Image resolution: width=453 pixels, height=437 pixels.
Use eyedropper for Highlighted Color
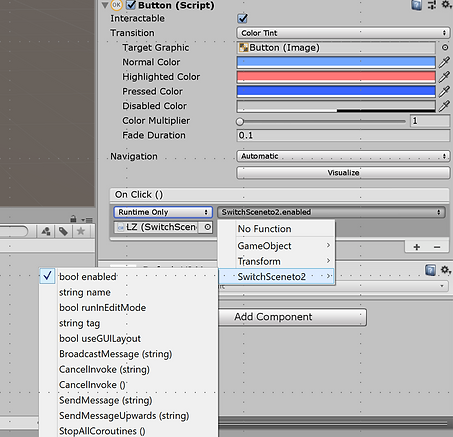[444, 77]
